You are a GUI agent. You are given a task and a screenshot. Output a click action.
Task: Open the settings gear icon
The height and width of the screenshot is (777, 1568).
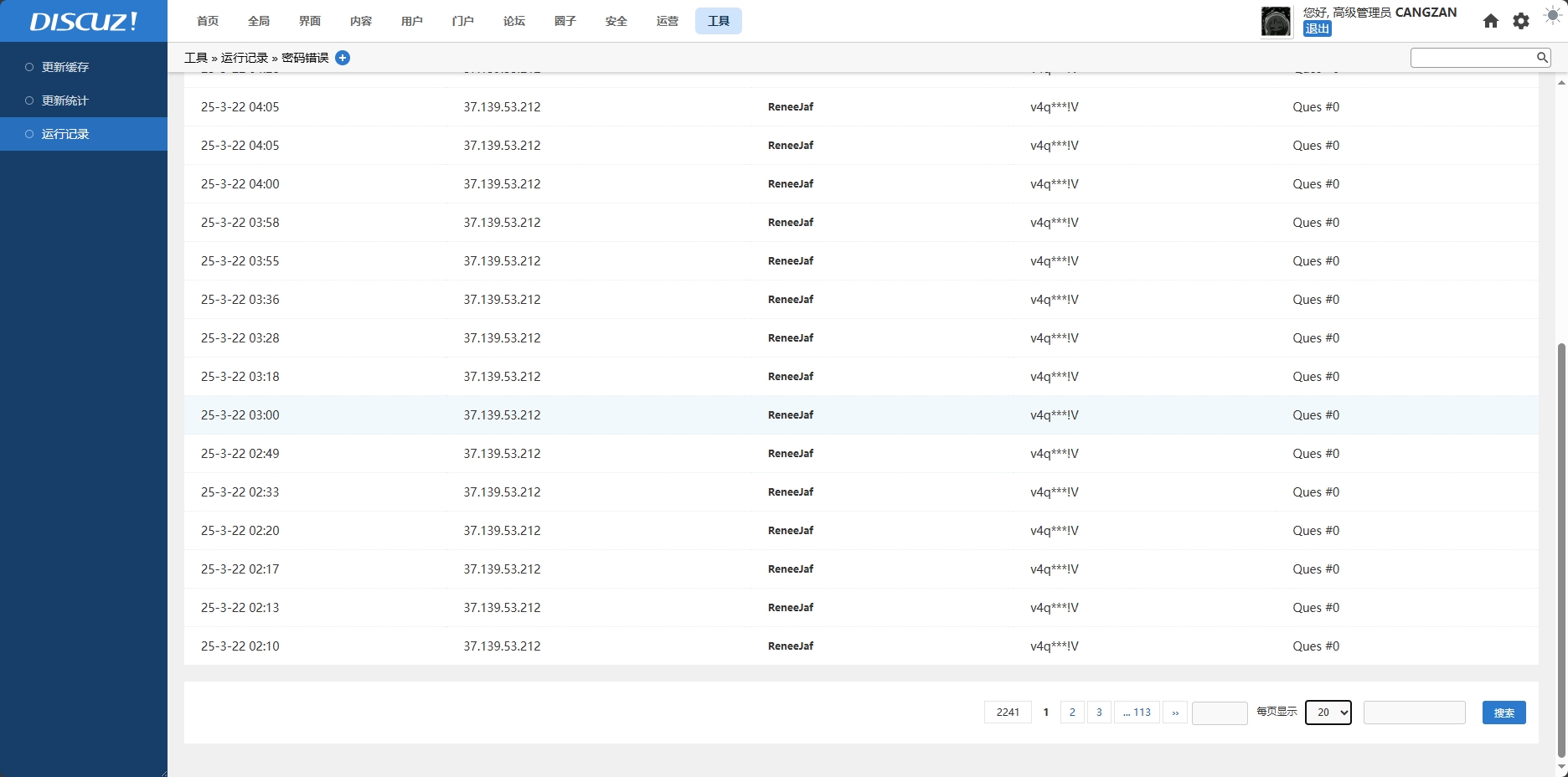click(1521, 21)
